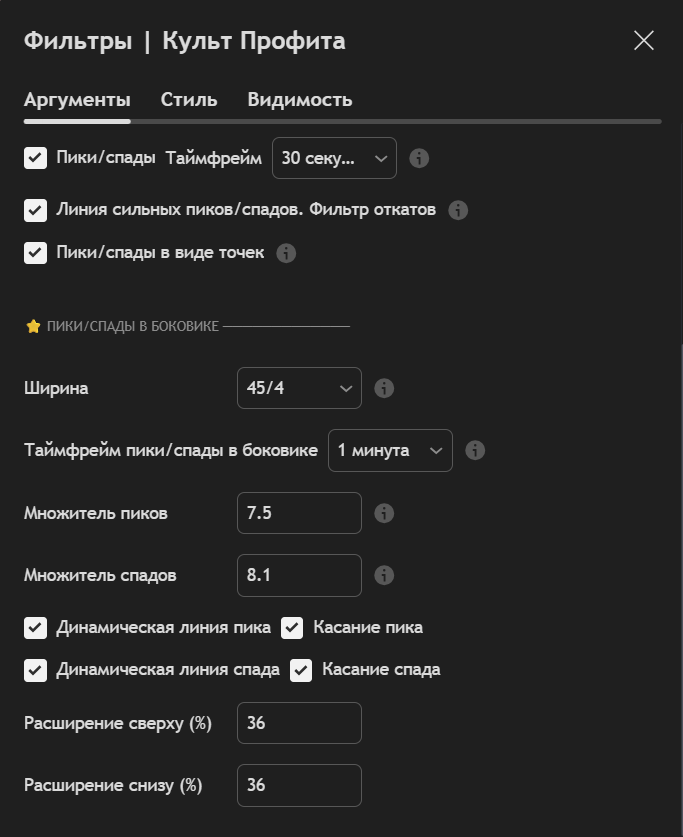Uncheck the Пики/спады checkbox
The width and height of the screenshot is (683, 837).
36,158
